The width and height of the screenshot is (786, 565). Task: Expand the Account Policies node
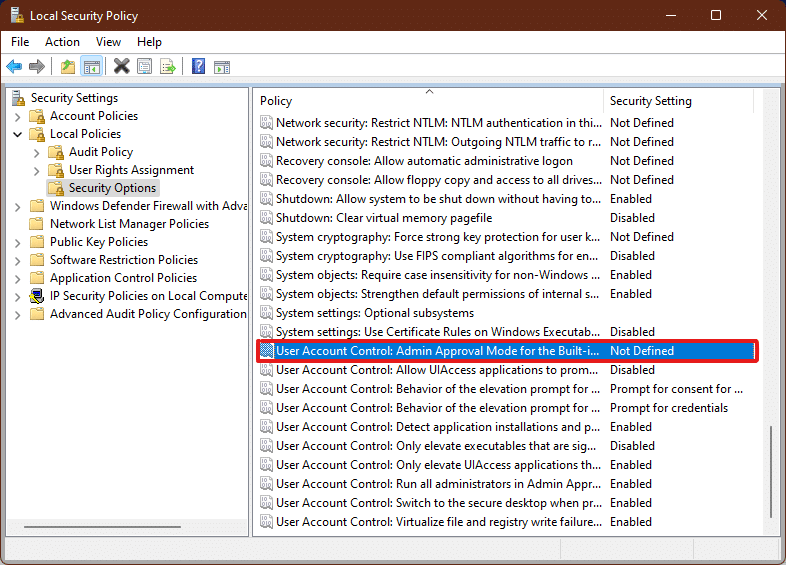[x=18, y=117]
